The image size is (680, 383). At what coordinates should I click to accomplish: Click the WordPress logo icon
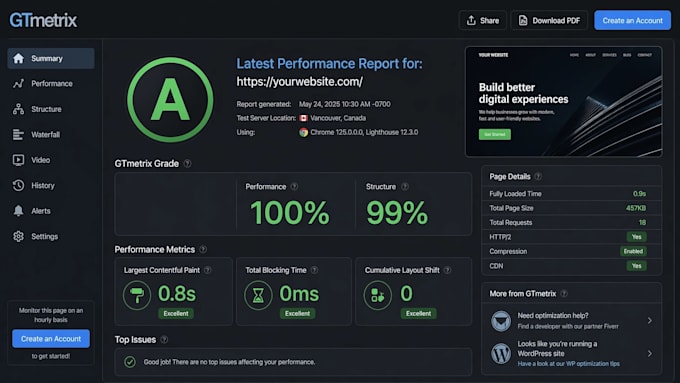pyautogui.click(x=501, y=354)
